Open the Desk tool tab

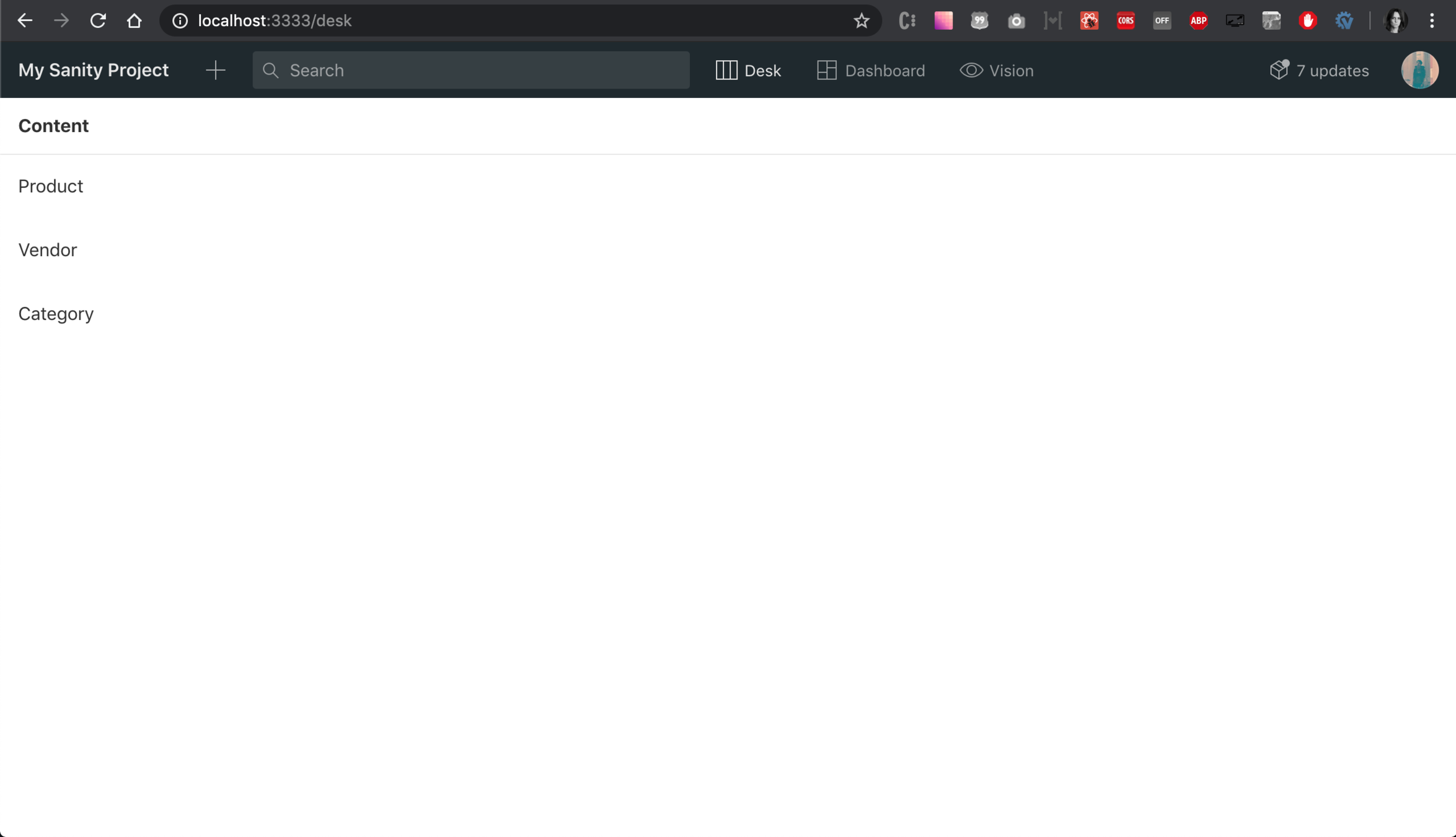coord(748,71)
